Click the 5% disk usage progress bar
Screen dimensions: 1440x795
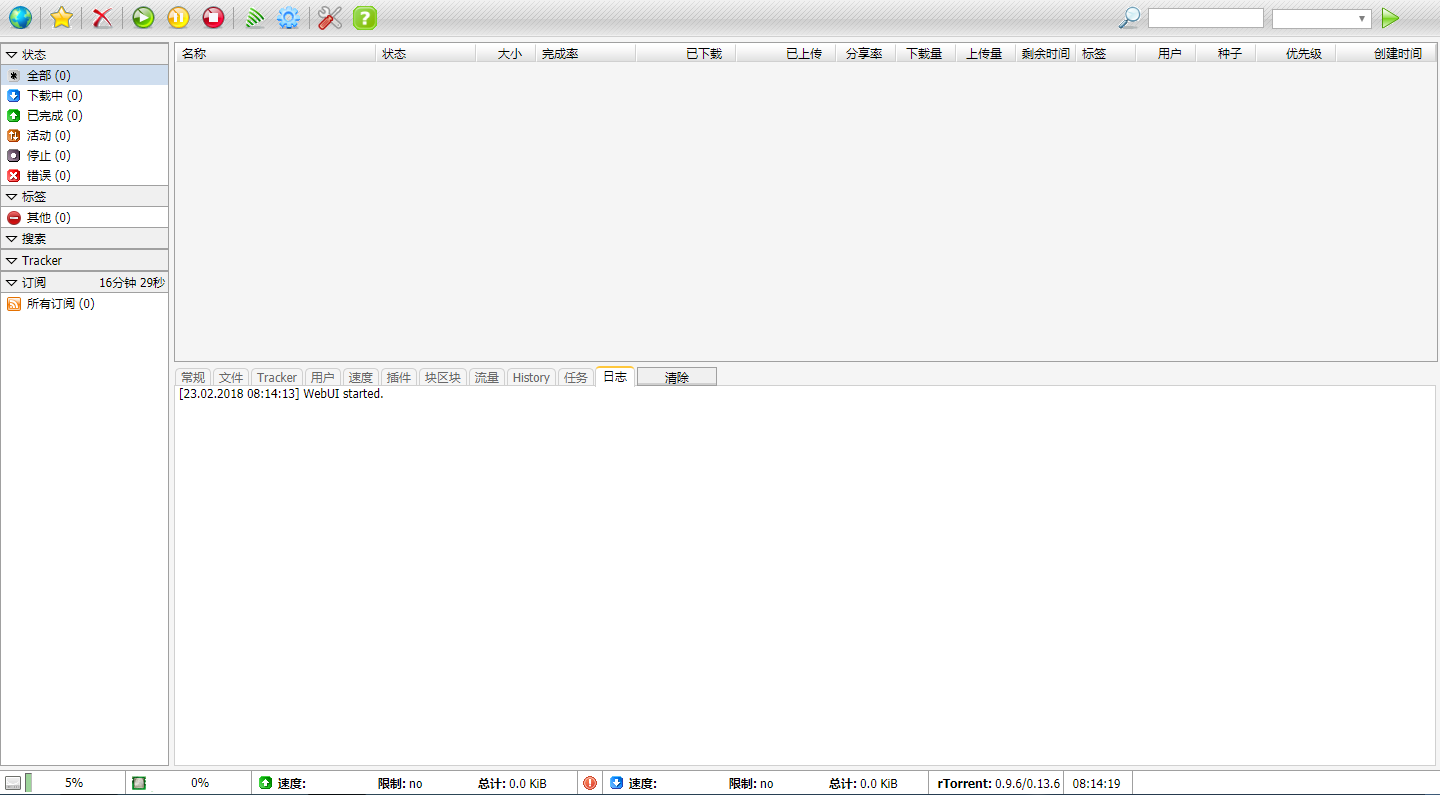pos(74,783)
